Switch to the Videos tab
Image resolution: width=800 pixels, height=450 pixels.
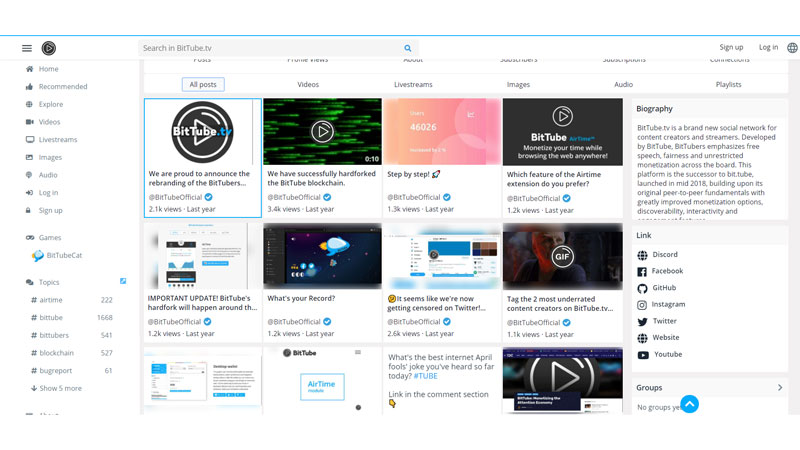[x=308, y=85]
